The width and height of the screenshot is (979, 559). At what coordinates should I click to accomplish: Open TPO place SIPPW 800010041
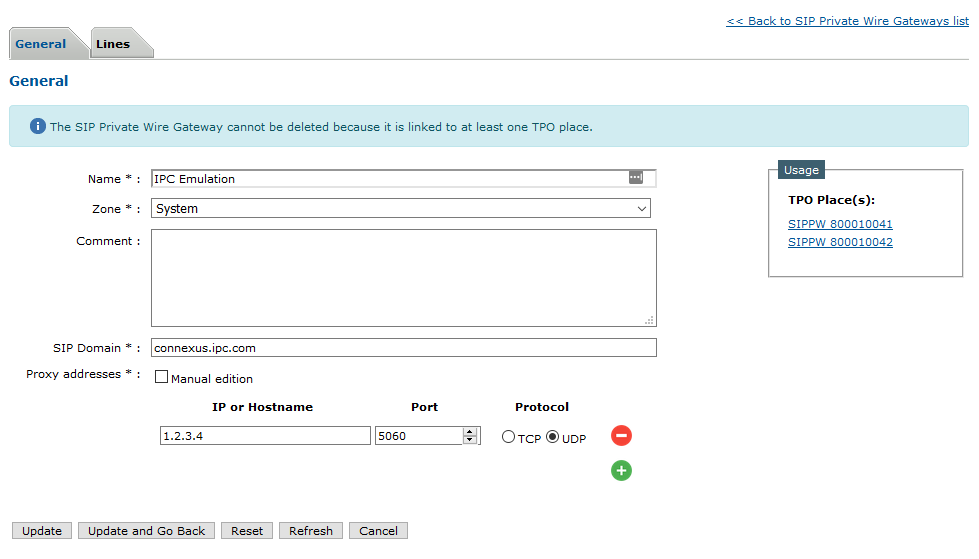pyautogui.click(x=840, y=224)
